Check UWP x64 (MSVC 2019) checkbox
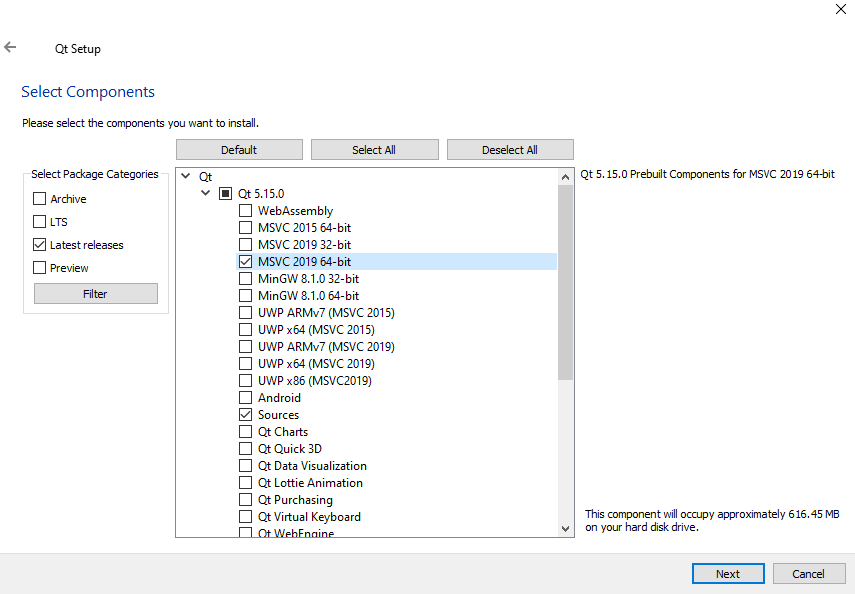This screenshot has height=594, width=855. point(245,363)
